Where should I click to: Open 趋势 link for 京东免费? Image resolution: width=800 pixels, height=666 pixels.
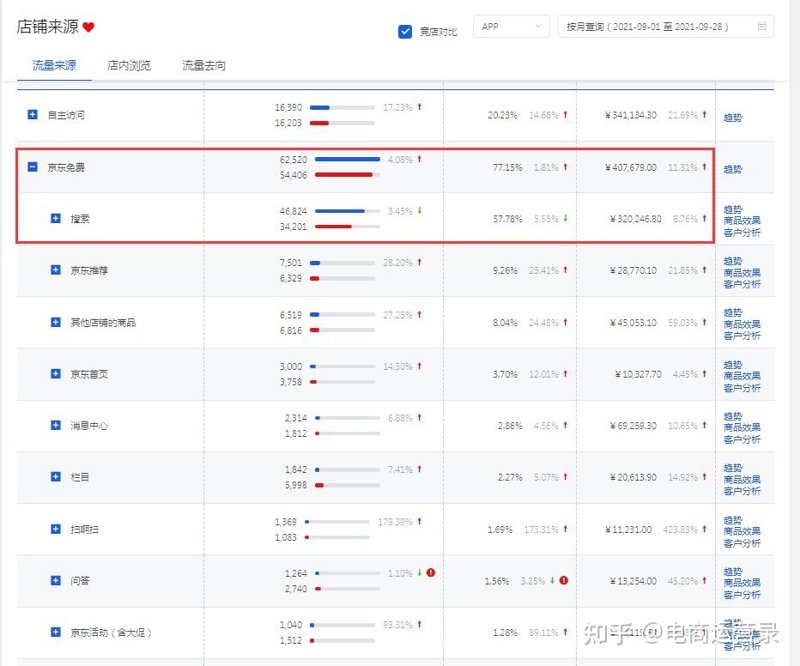pos(733,169)
